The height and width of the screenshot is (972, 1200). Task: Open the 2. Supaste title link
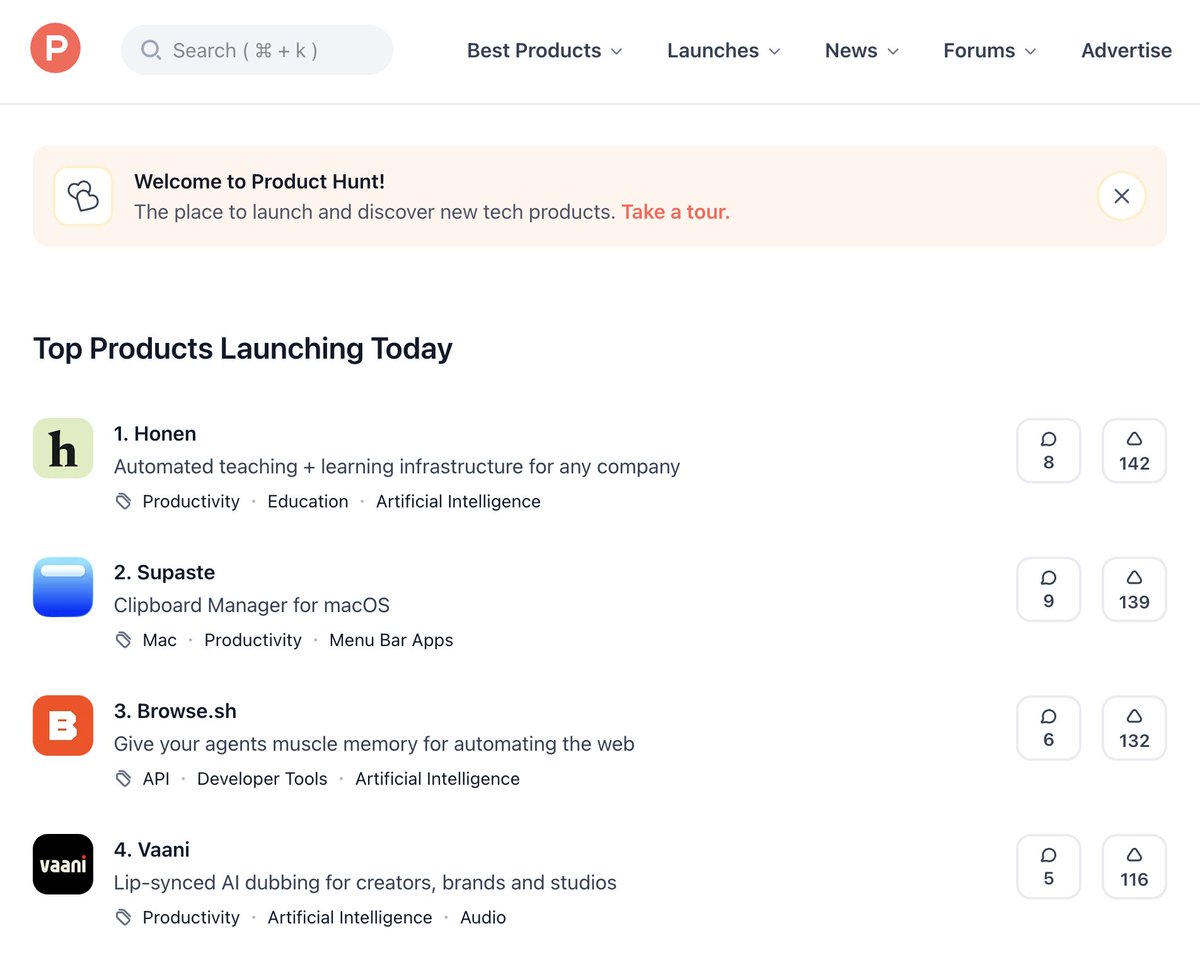click(164, 572)
